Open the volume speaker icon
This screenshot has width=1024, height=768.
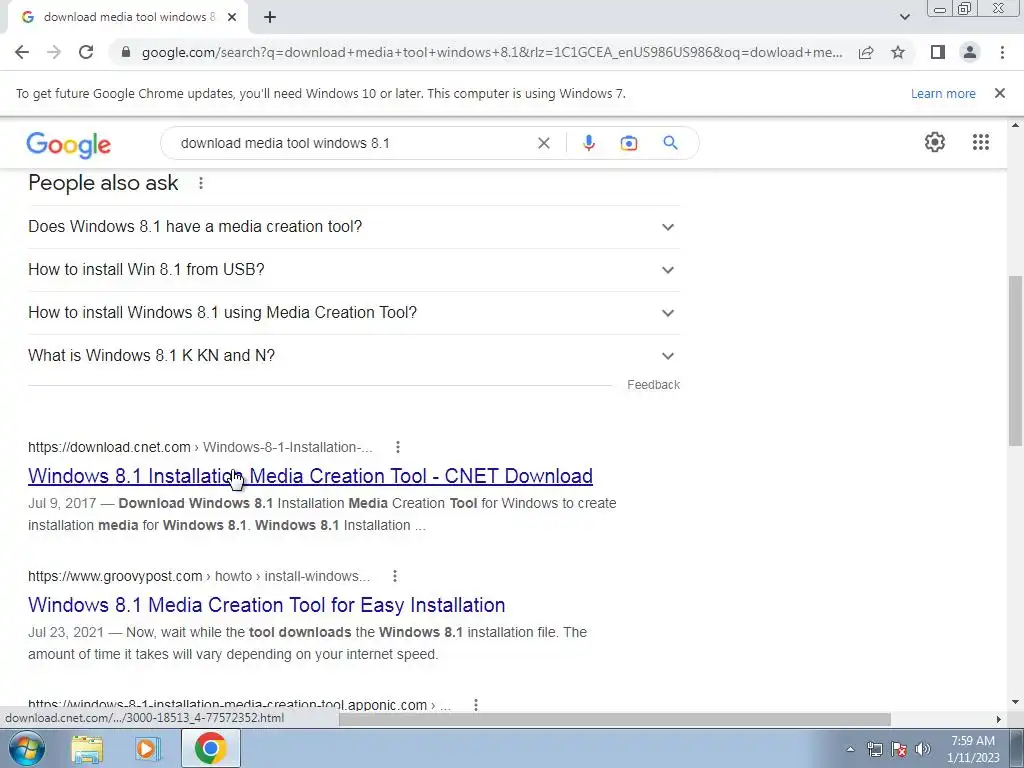pos(923,749)
